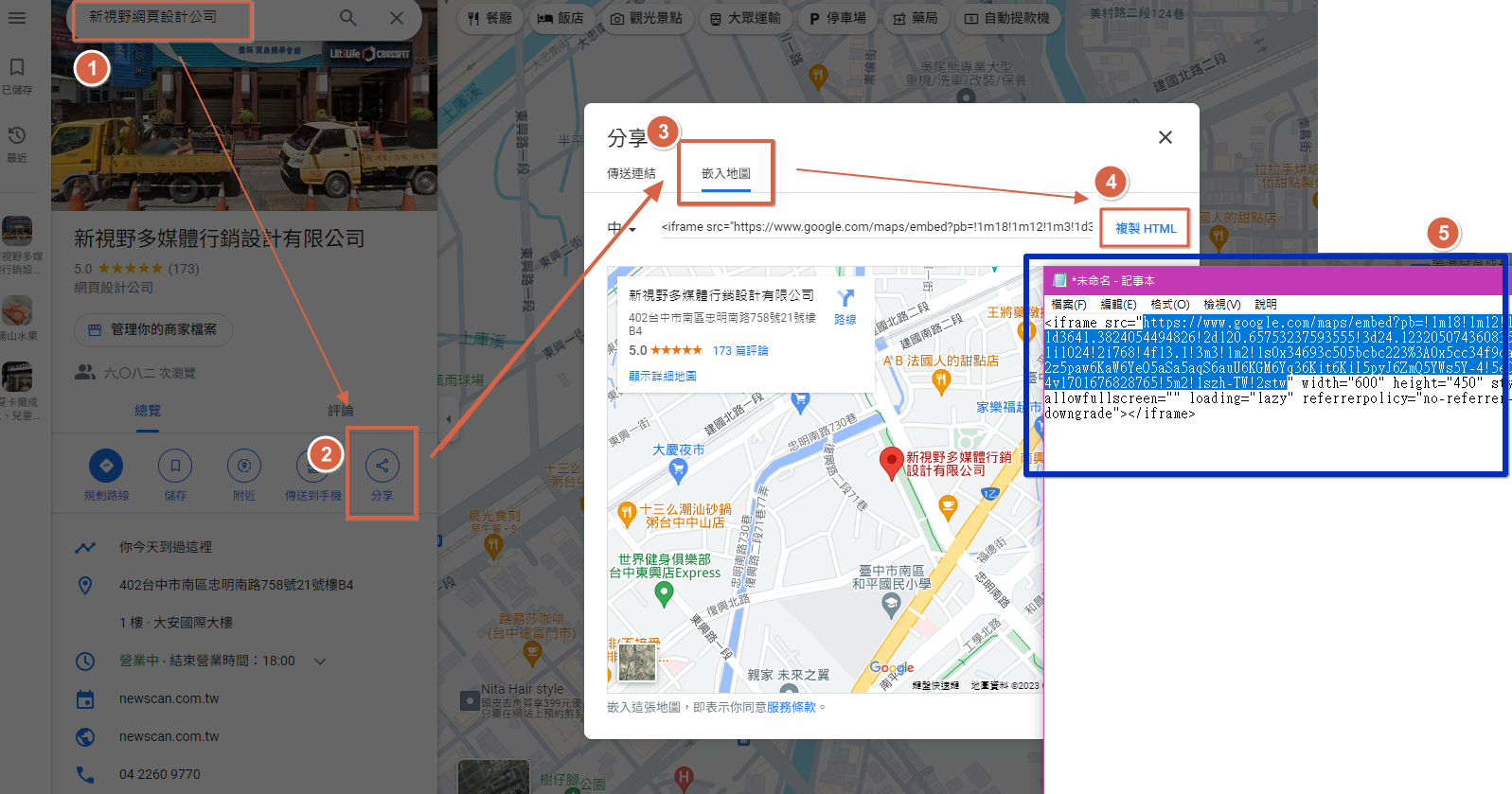This screenshot has width=1512, height=794.
Task: Select the 大眾運輸 category chip
Action: 745,18
